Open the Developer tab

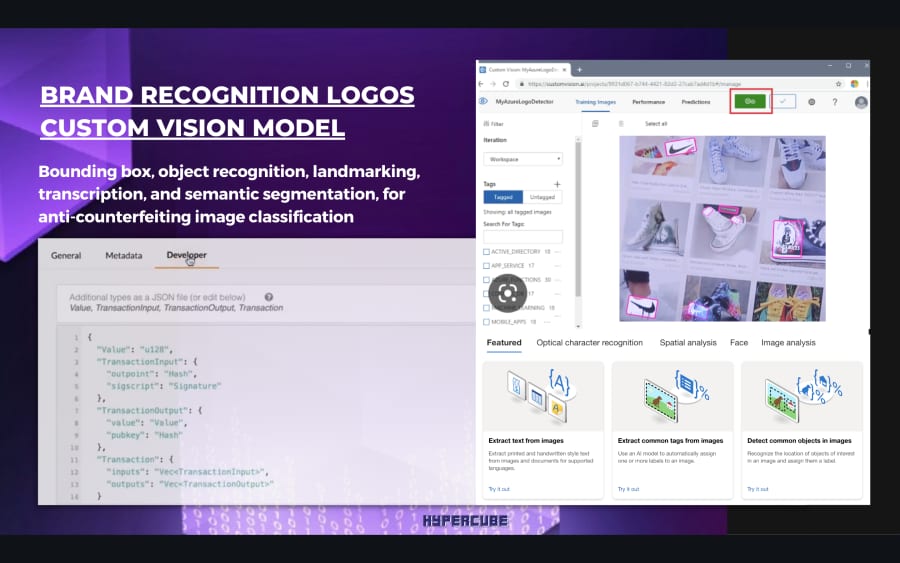[x=187, y=255]
